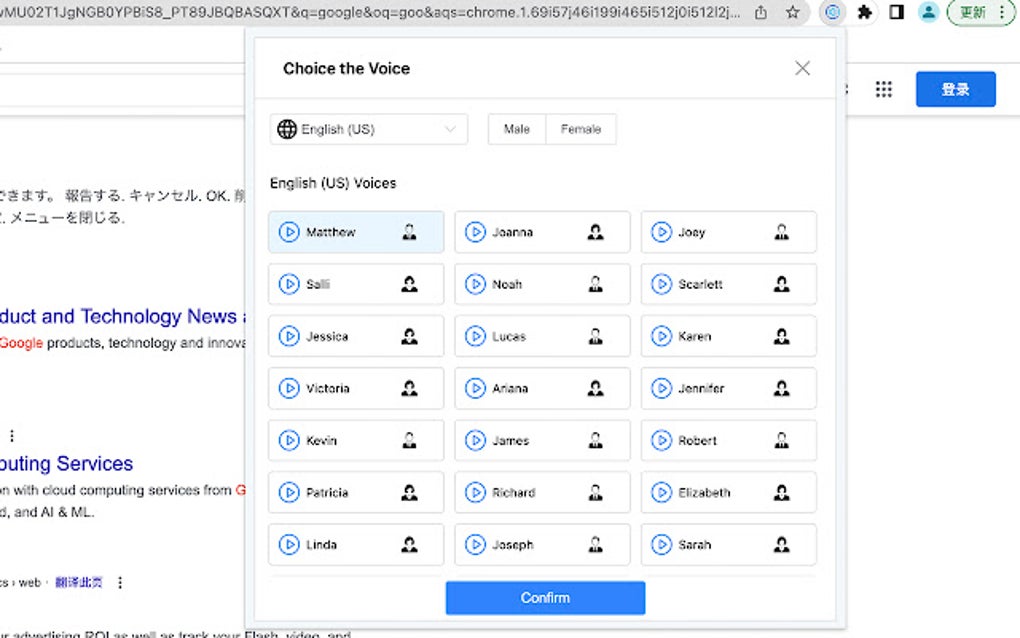Image resolution: width=1020 pixels, height=638 pixels.
Task: Open the Chrome browser overflow menu
Action: [1003, 13]
